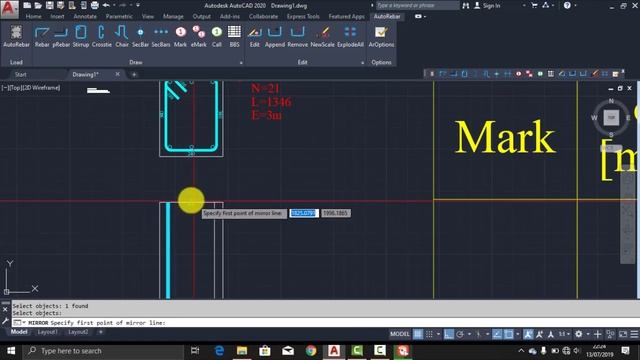This screenshot has width=640, height=360.
Task: Add a new drawing tab with plus
Action: coord(134,74)
